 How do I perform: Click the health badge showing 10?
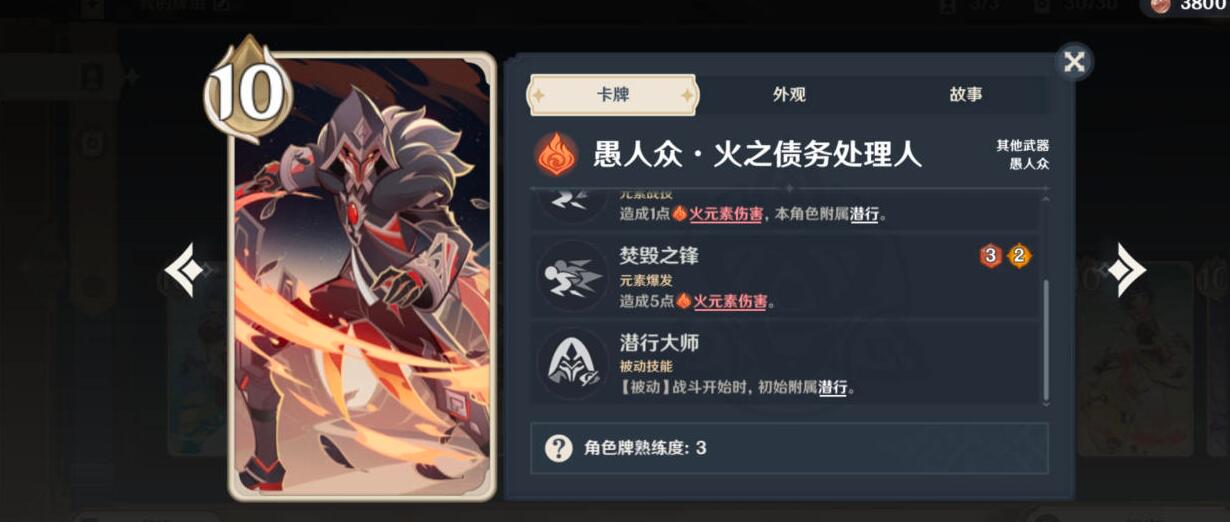click(x=247, y=92)
